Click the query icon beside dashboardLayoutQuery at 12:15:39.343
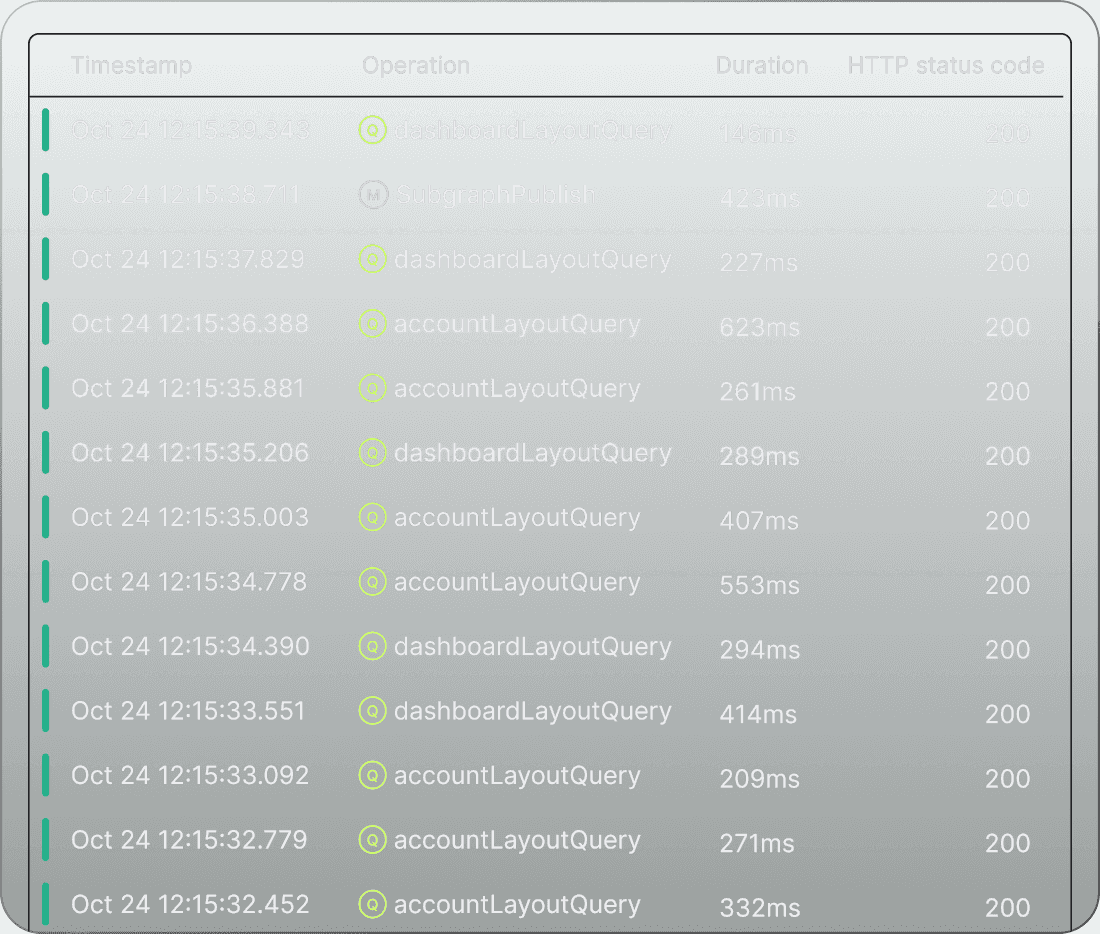 tap(372, 130)
